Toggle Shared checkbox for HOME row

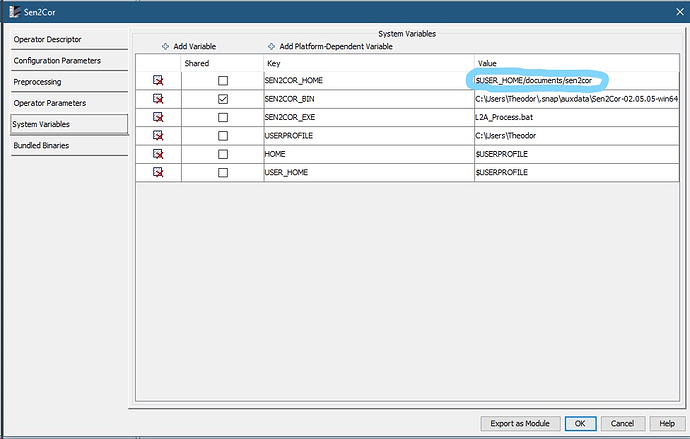pos(223,154)
